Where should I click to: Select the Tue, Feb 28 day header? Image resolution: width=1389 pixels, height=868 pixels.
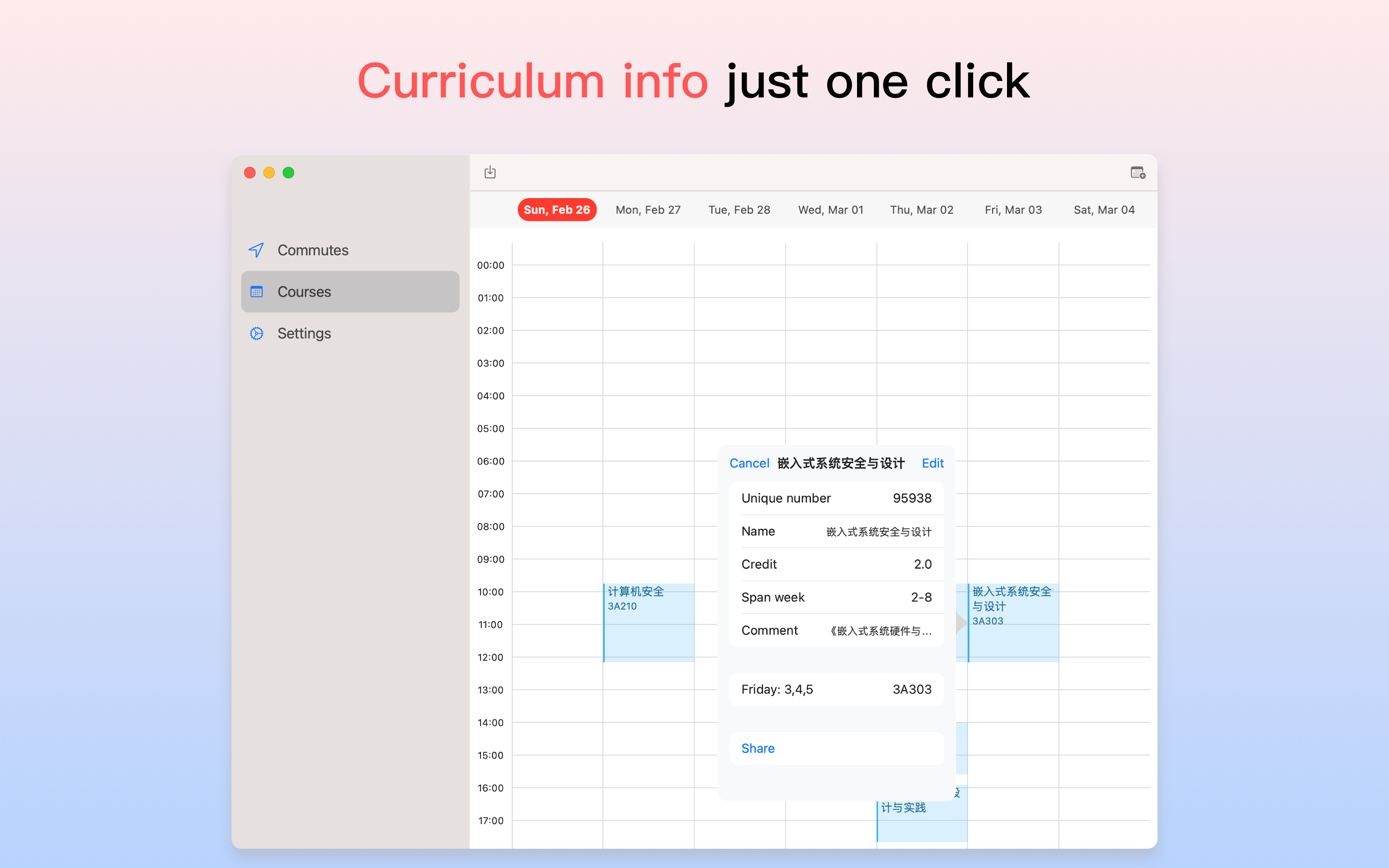(x=739, y=210)
